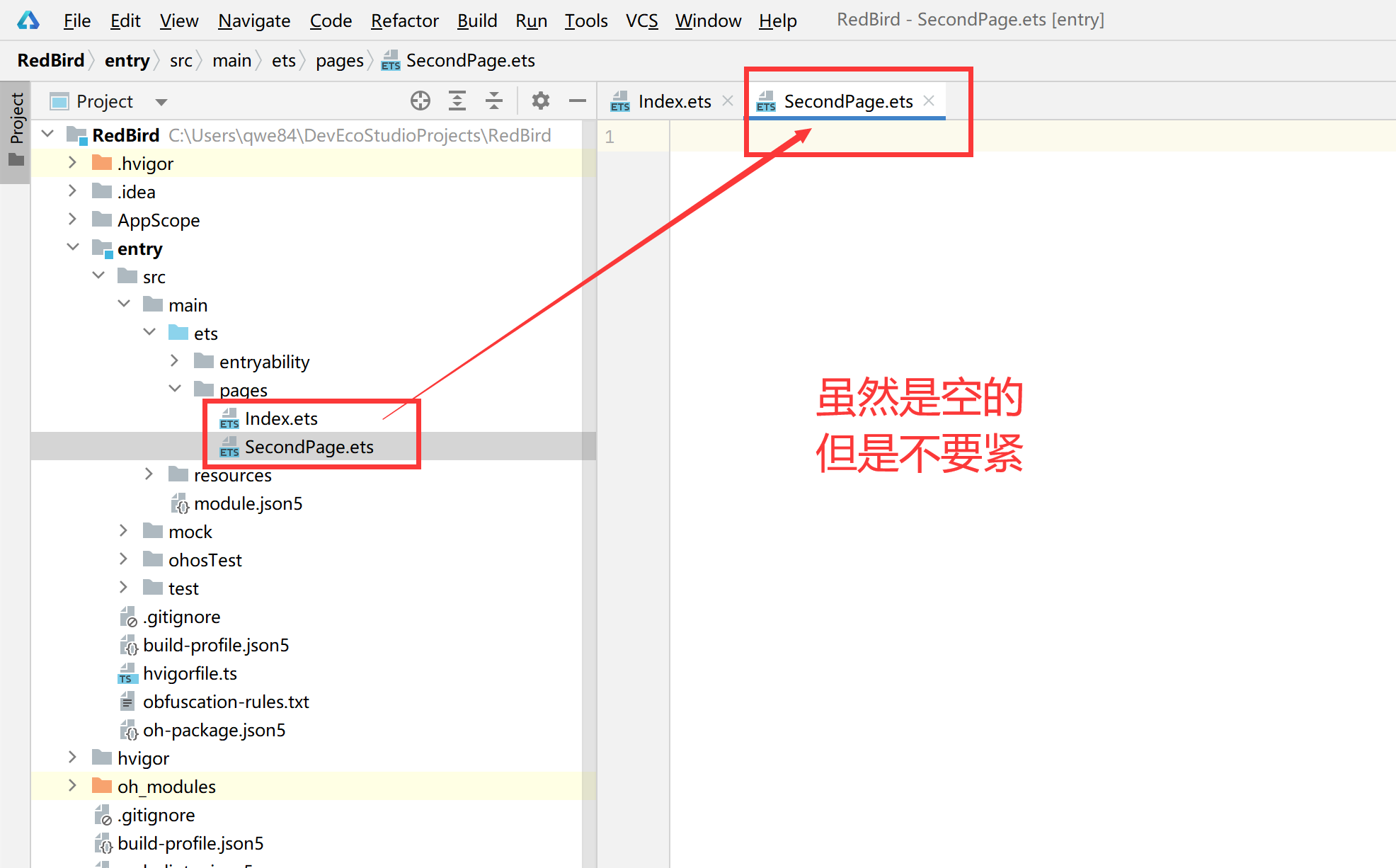
Task: Close the Index.ets editor tab
Action: pos(728,101)
